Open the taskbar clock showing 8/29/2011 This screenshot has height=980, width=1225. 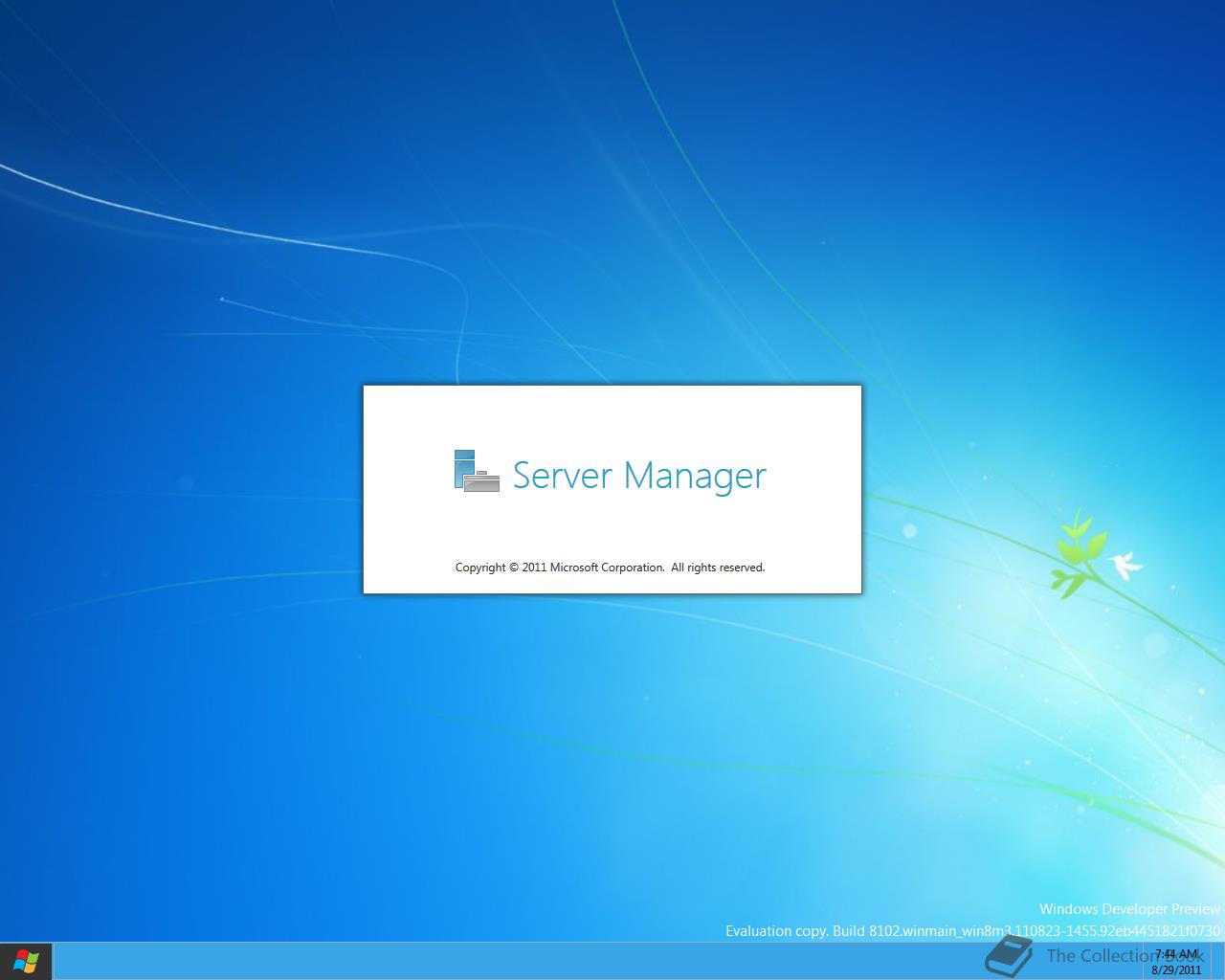pyautogui.click(x=1176, y=961)
